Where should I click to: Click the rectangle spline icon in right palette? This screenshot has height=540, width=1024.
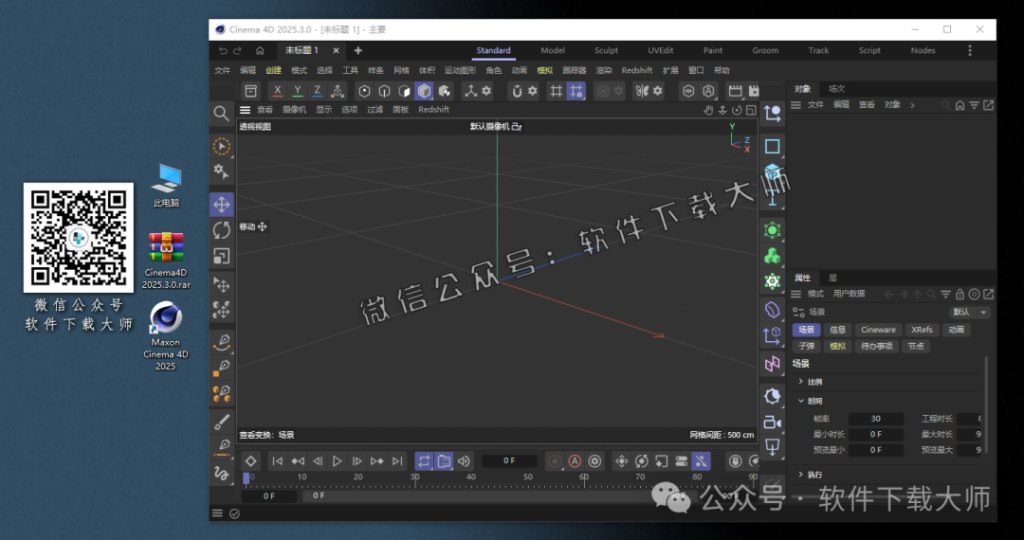[773, 146]
